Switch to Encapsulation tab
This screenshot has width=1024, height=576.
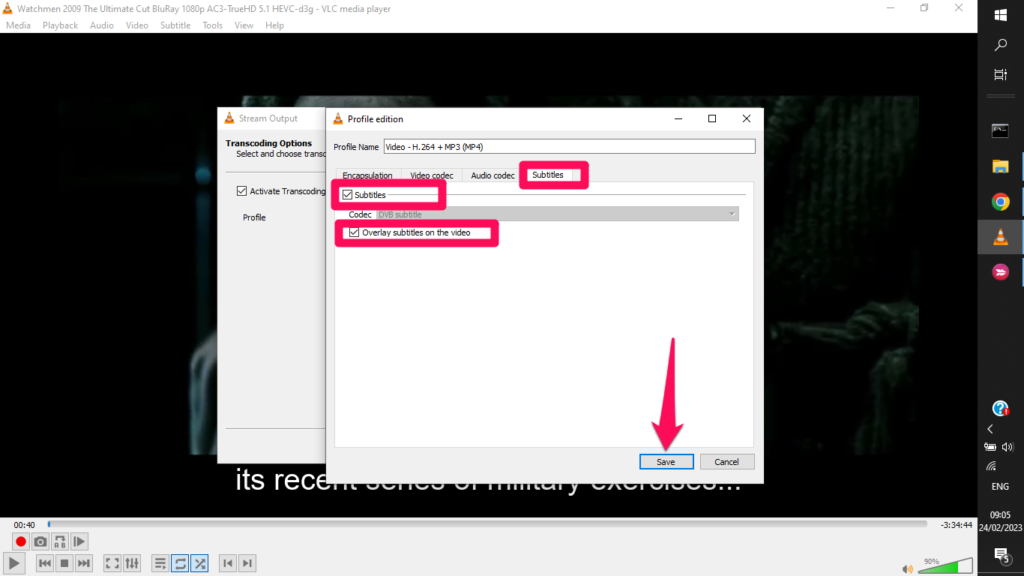point(367,175)
